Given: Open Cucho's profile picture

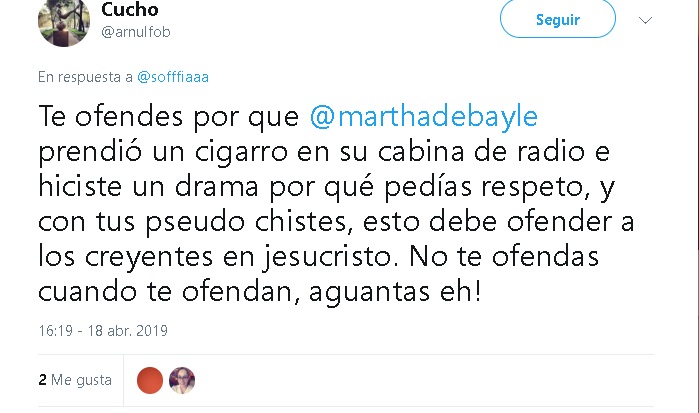Looking at the screenshot, I should (64, 21).
